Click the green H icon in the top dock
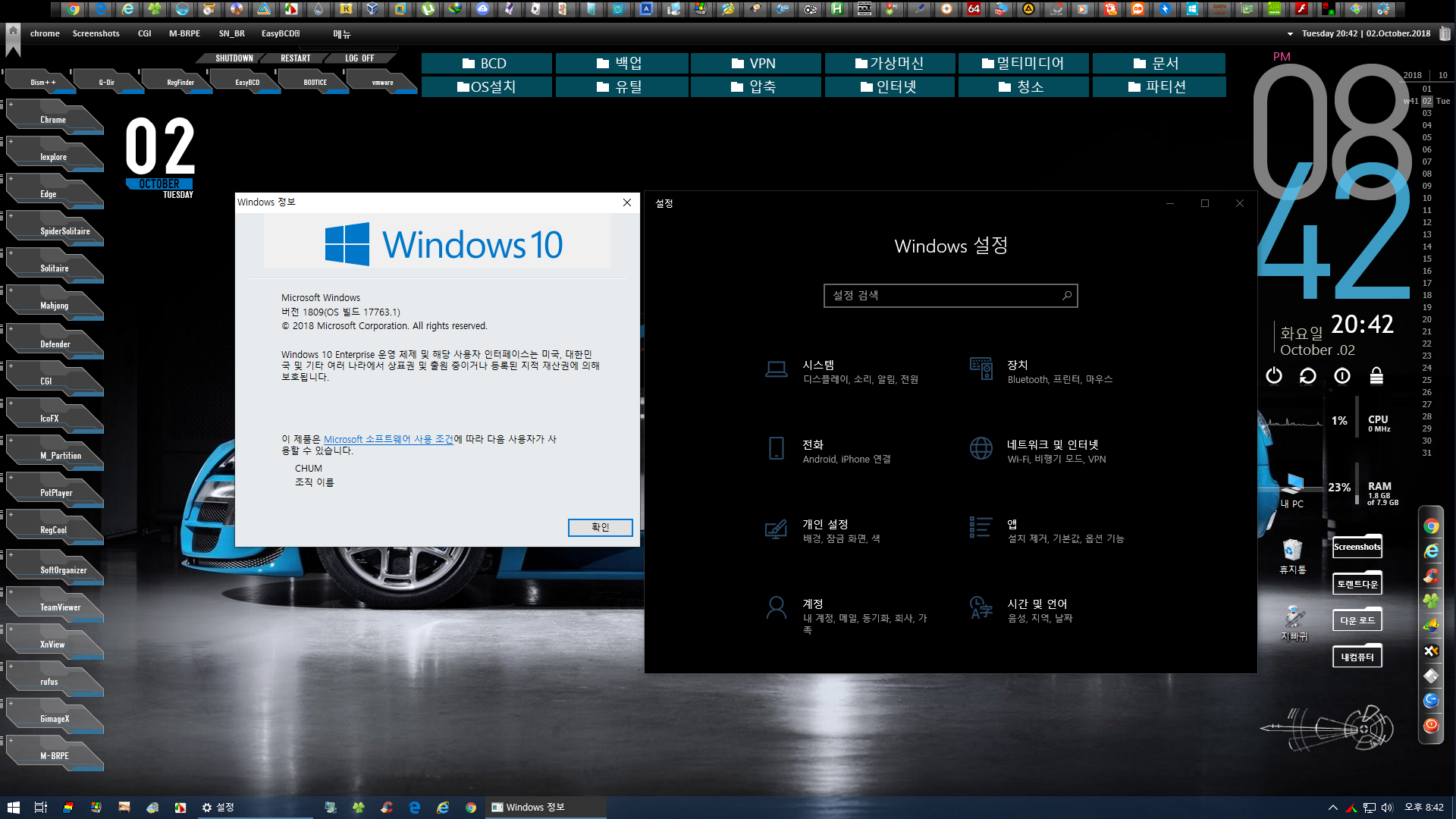The height and width of the screenshot is (819, 1456). (x=836, y=9)
